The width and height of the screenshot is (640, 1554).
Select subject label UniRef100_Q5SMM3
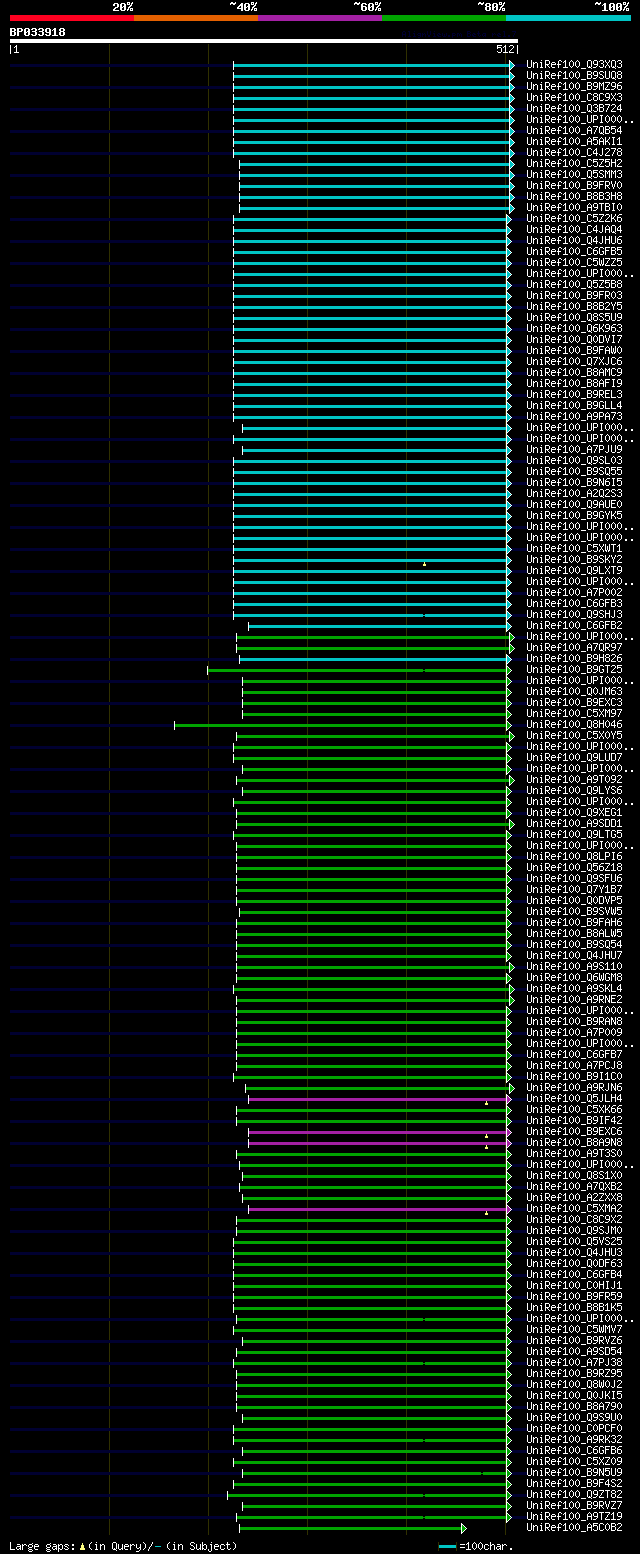pyautogui.click(x=574, y=174)
